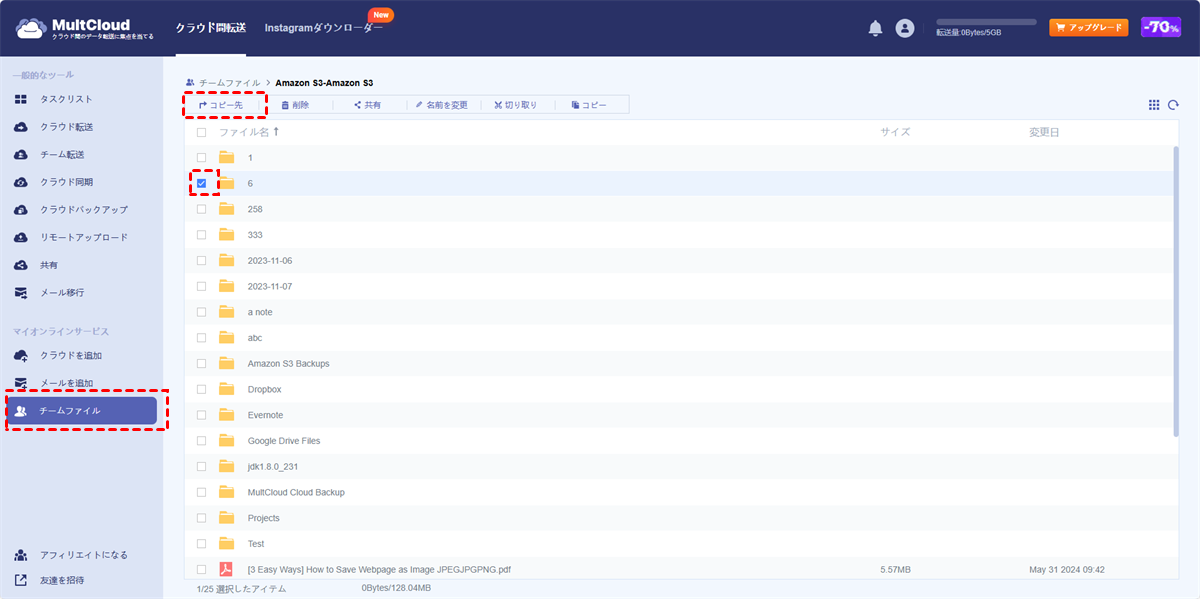Click the 友達を招待 share icon
The image size is (1200, 599).
pos(20,580)
